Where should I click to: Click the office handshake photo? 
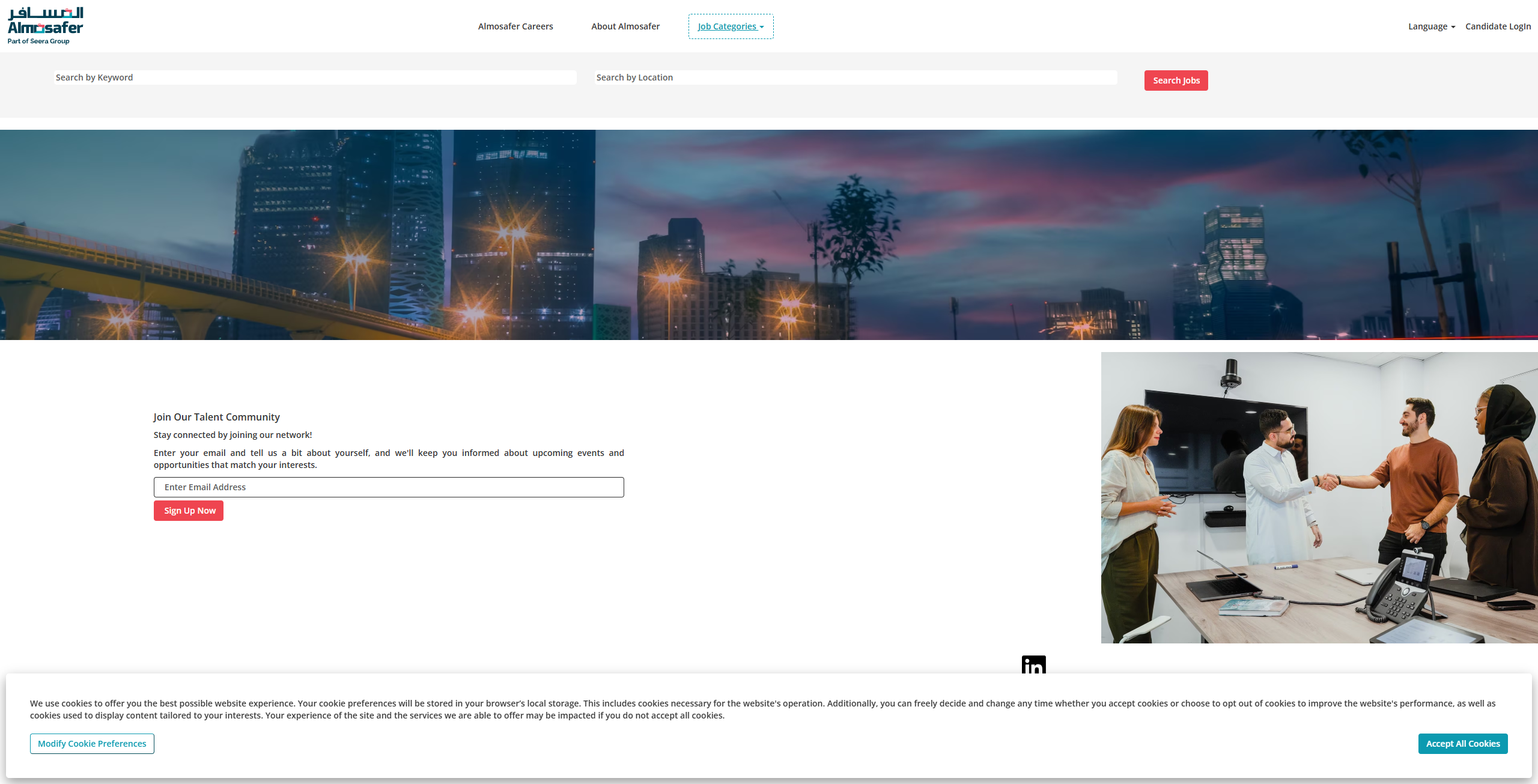click(1319, 497)
